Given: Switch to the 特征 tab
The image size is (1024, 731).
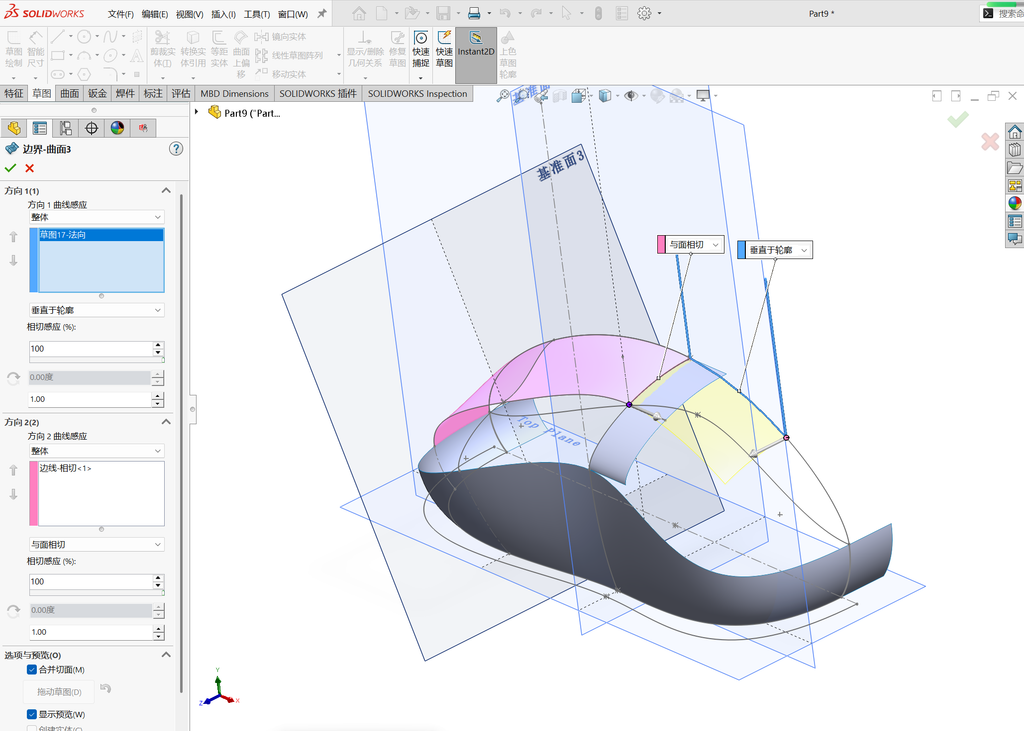Looking at the screenshot, I should (x=14, y=93).
